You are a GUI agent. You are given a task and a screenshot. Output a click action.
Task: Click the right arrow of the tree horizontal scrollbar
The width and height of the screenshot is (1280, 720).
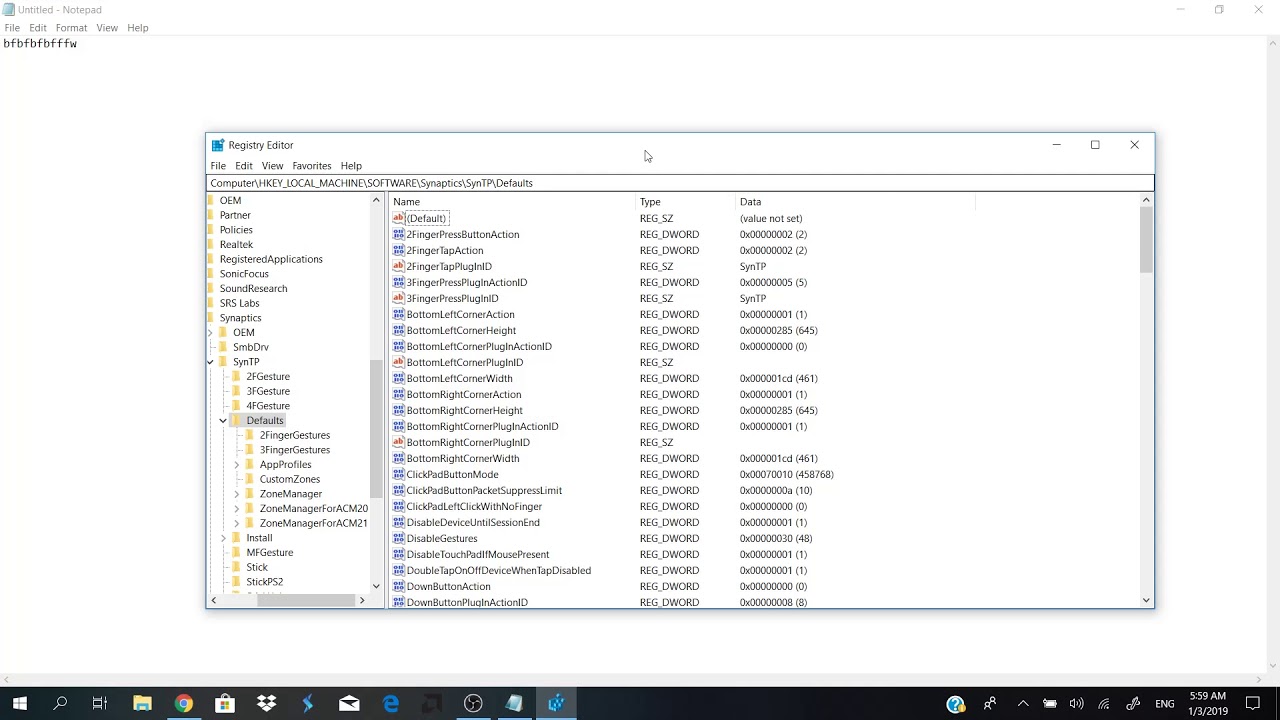coord(362,600)
